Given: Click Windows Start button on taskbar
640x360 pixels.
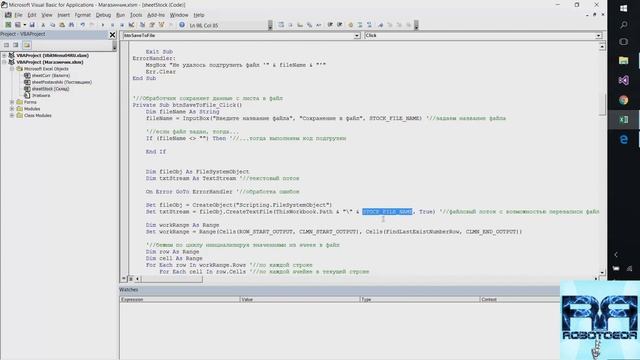Looking at the screenshot, I should click(x=623, y=8).
